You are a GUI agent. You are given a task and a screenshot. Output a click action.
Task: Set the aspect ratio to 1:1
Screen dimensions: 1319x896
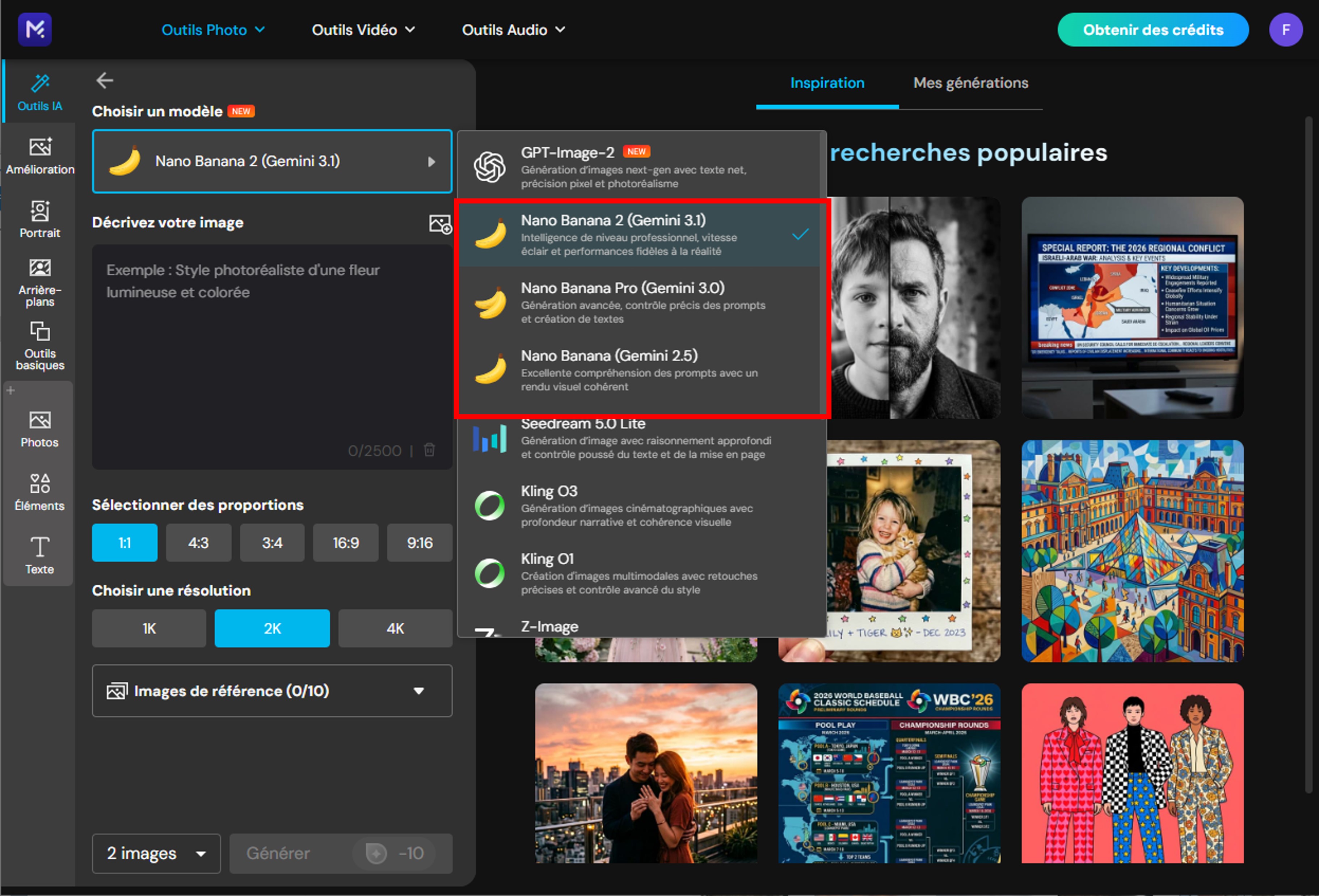click(124, 542)
